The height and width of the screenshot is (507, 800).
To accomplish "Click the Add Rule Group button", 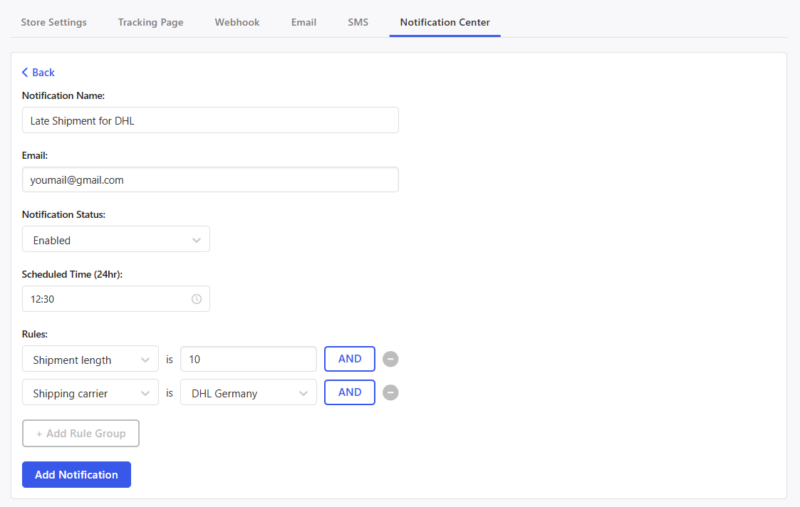I will coord(81,434).
